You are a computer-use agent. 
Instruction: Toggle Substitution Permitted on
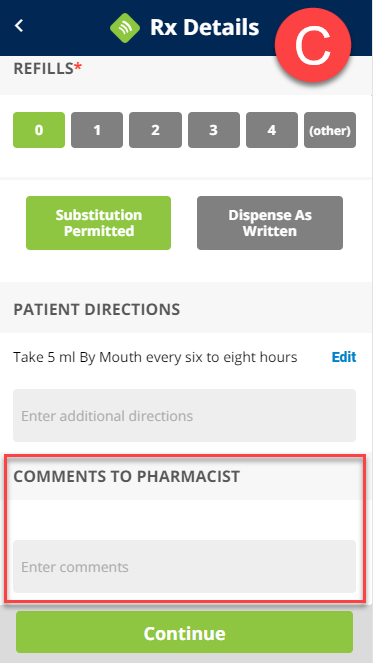pyautogui.click(x=99, y=223)
